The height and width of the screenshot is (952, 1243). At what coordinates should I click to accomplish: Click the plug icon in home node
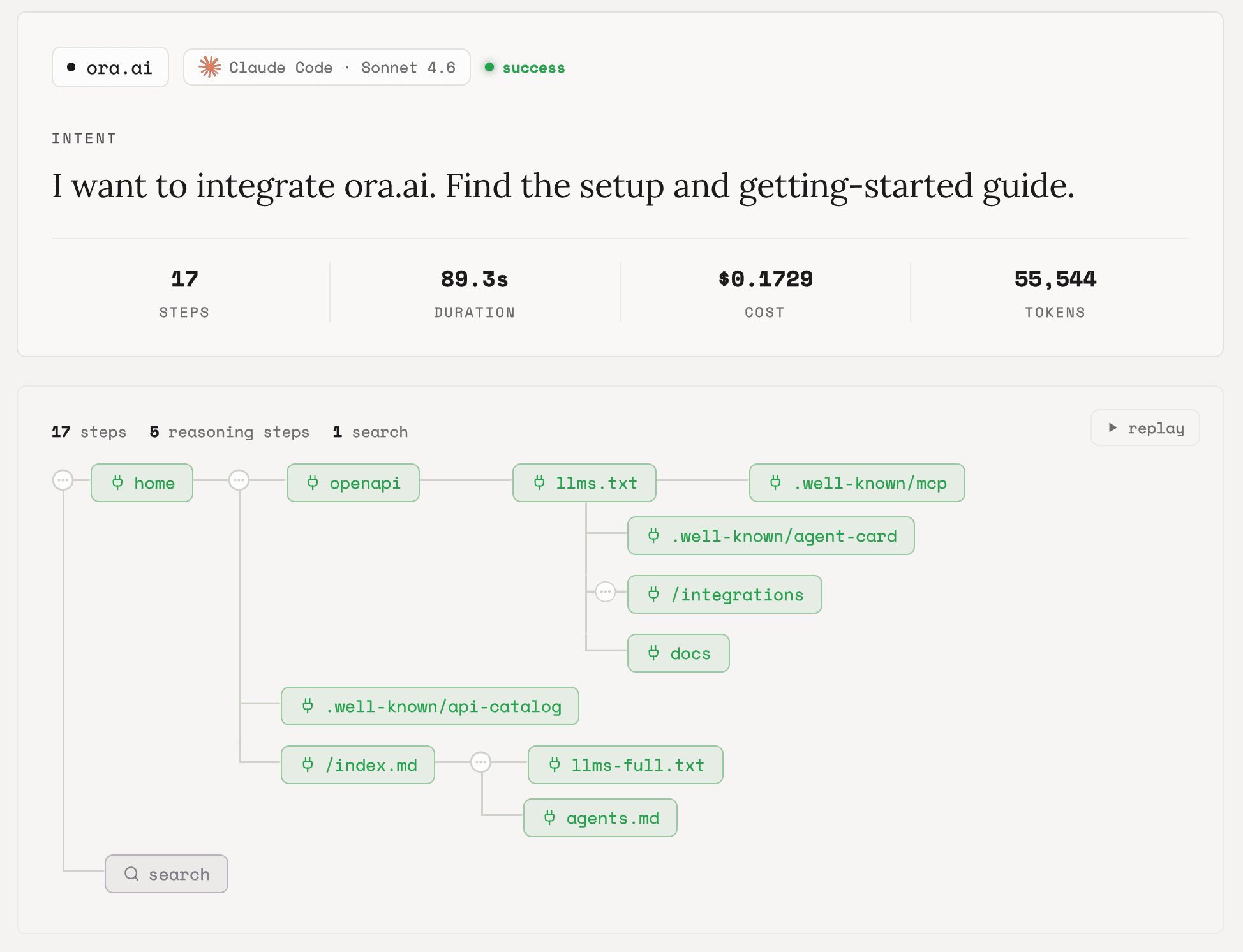pyautogui.click(x=117, y=482)
